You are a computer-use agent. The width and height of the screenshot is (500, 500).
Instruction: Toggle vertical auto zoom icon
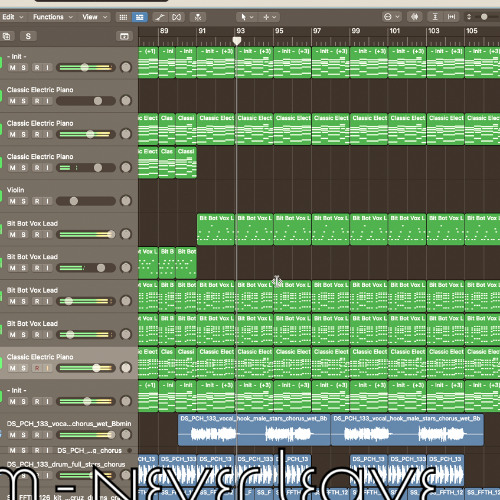click(x=435, y=17)
